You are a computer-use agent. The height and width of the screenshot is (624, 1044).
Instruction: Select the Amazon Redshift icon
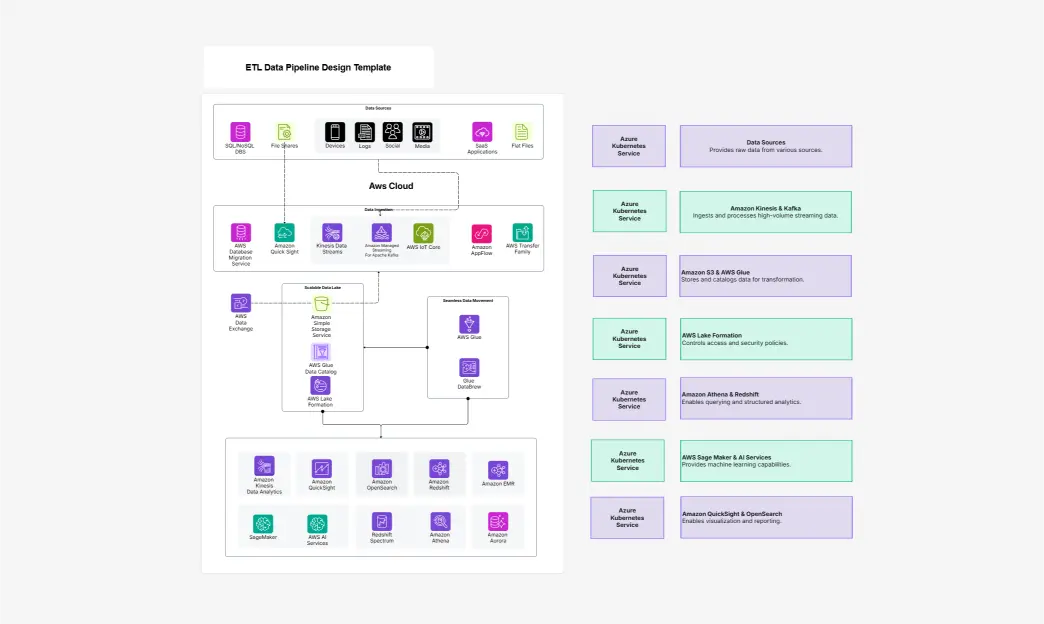(x=439, y=468)
